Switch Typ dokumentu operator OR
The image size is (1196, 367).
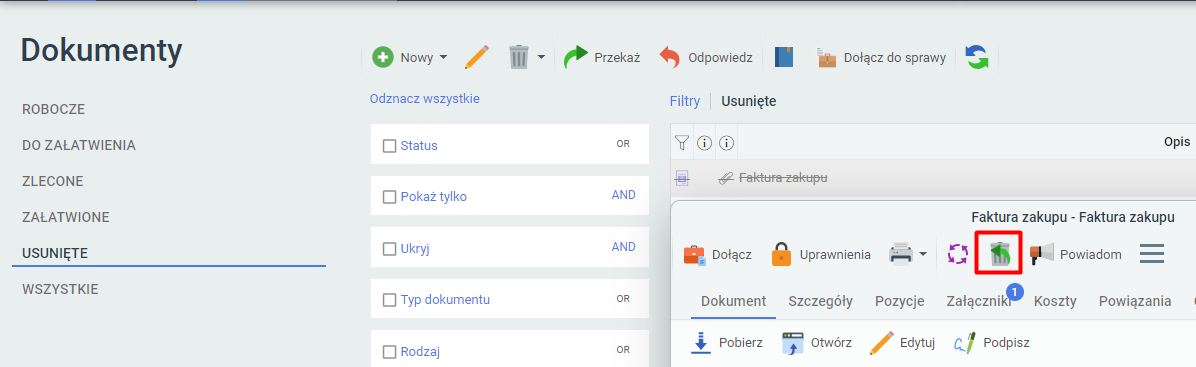click(x=623, y=298)
